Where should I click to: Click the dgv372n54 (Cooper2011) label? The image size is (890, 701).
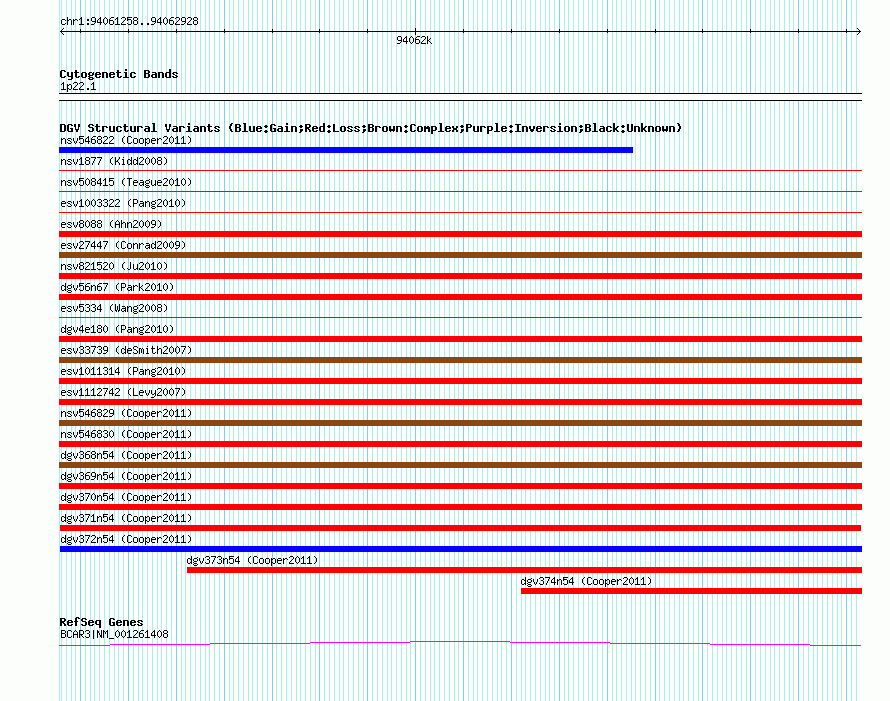click(126, 539)
